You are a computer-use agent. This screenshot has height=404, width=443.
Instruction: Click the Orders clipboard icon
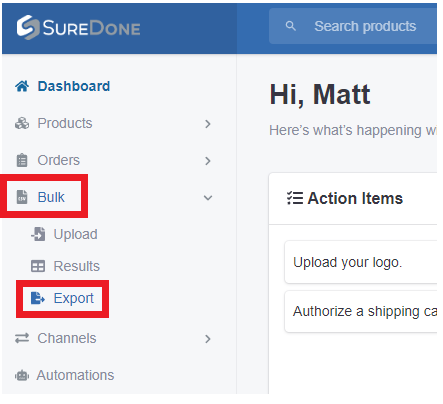coord(22,160)
